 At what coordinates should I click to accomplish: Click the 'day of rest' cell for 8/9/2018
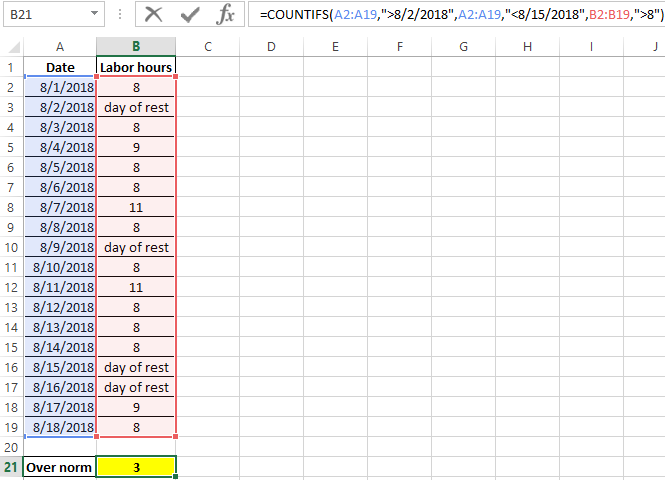136,247
